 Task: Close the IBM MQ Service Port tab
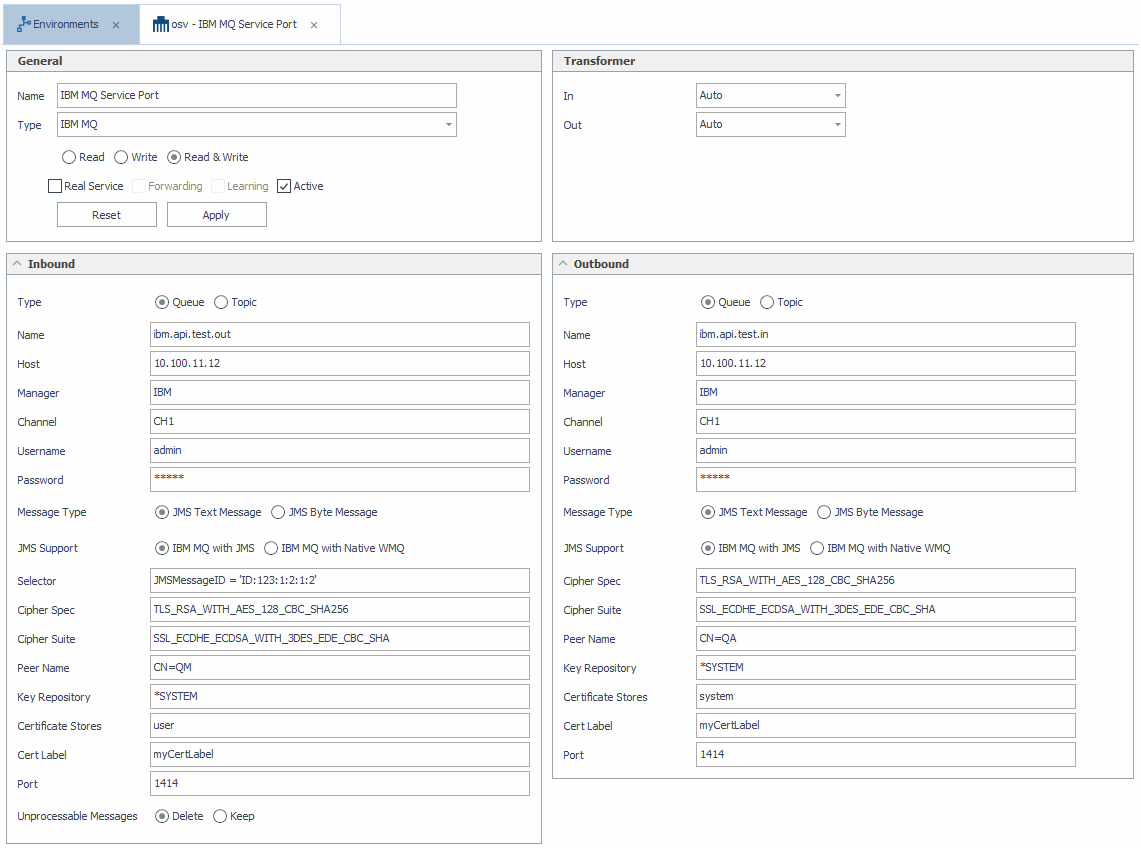(x=314, y=25)
